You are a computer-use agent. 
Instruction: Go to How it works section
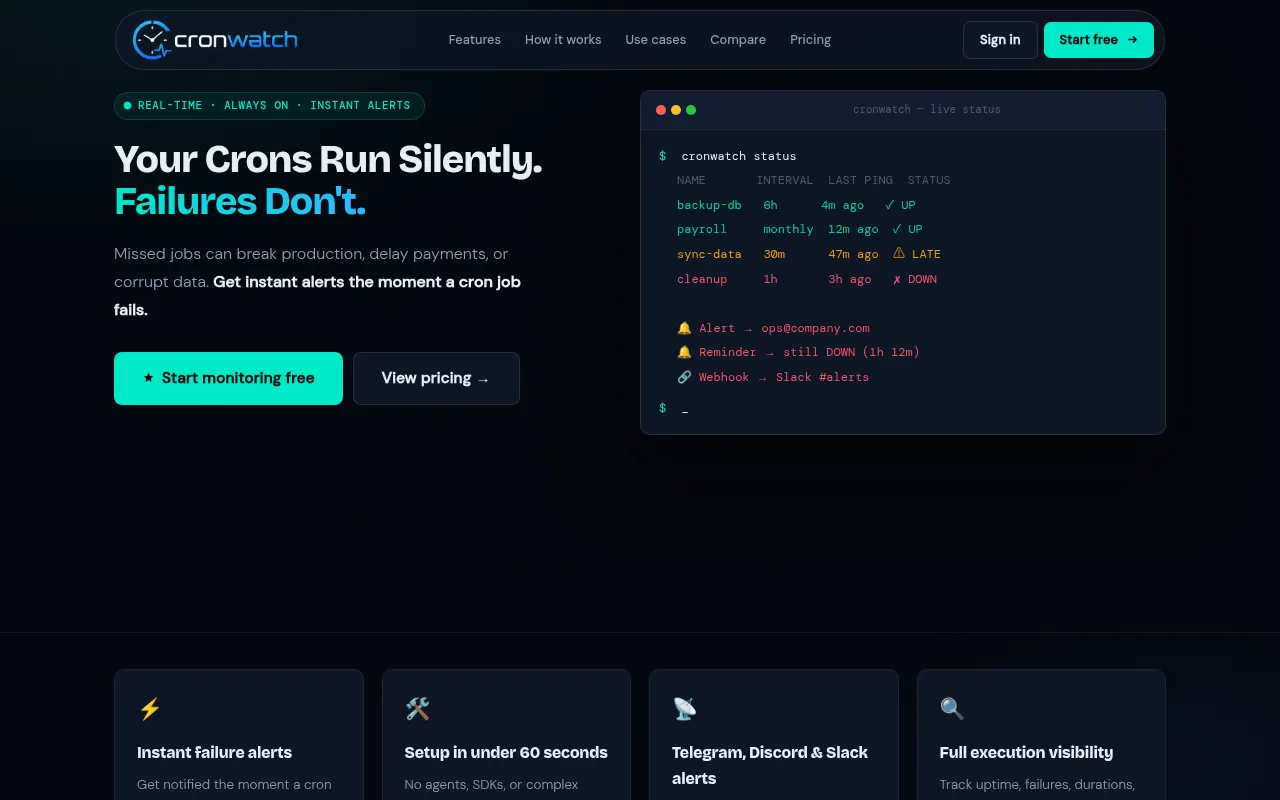(x=563, y=40)
